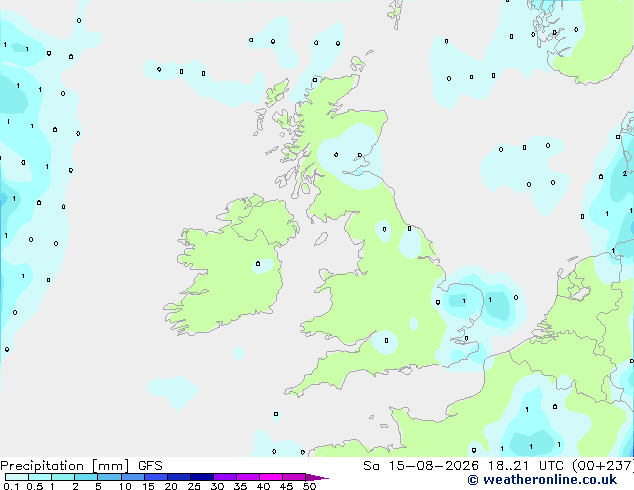Click the legend label '0.1'
The image size is (634, 490).
click(11, 486)
